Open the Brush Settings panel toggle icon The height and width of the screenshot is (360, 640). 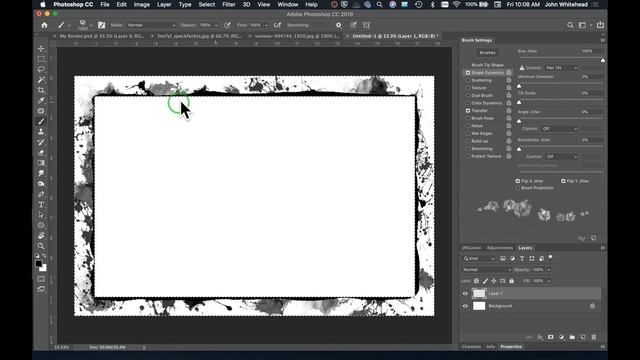[101, 25]
